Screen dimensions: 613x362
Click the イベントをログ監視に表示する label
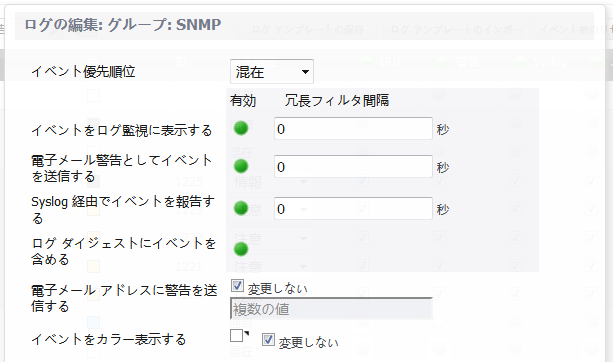click(122, 130)
